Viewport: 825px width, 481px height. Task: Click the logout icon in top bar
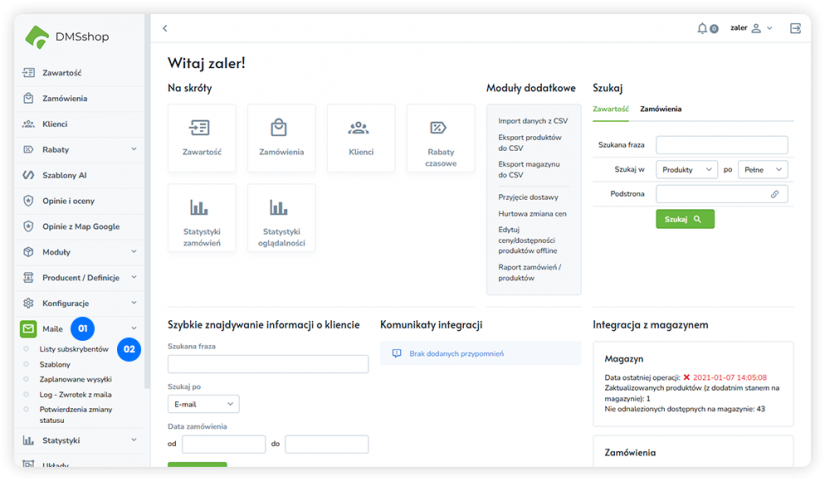(795, 28)
